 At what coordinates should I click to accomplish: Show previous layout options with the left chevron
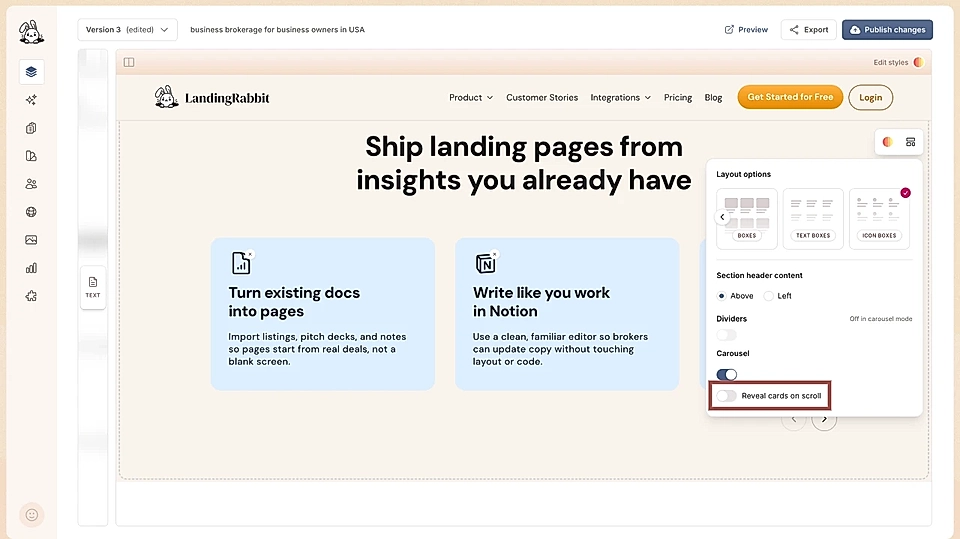click(x=722, y=217)
